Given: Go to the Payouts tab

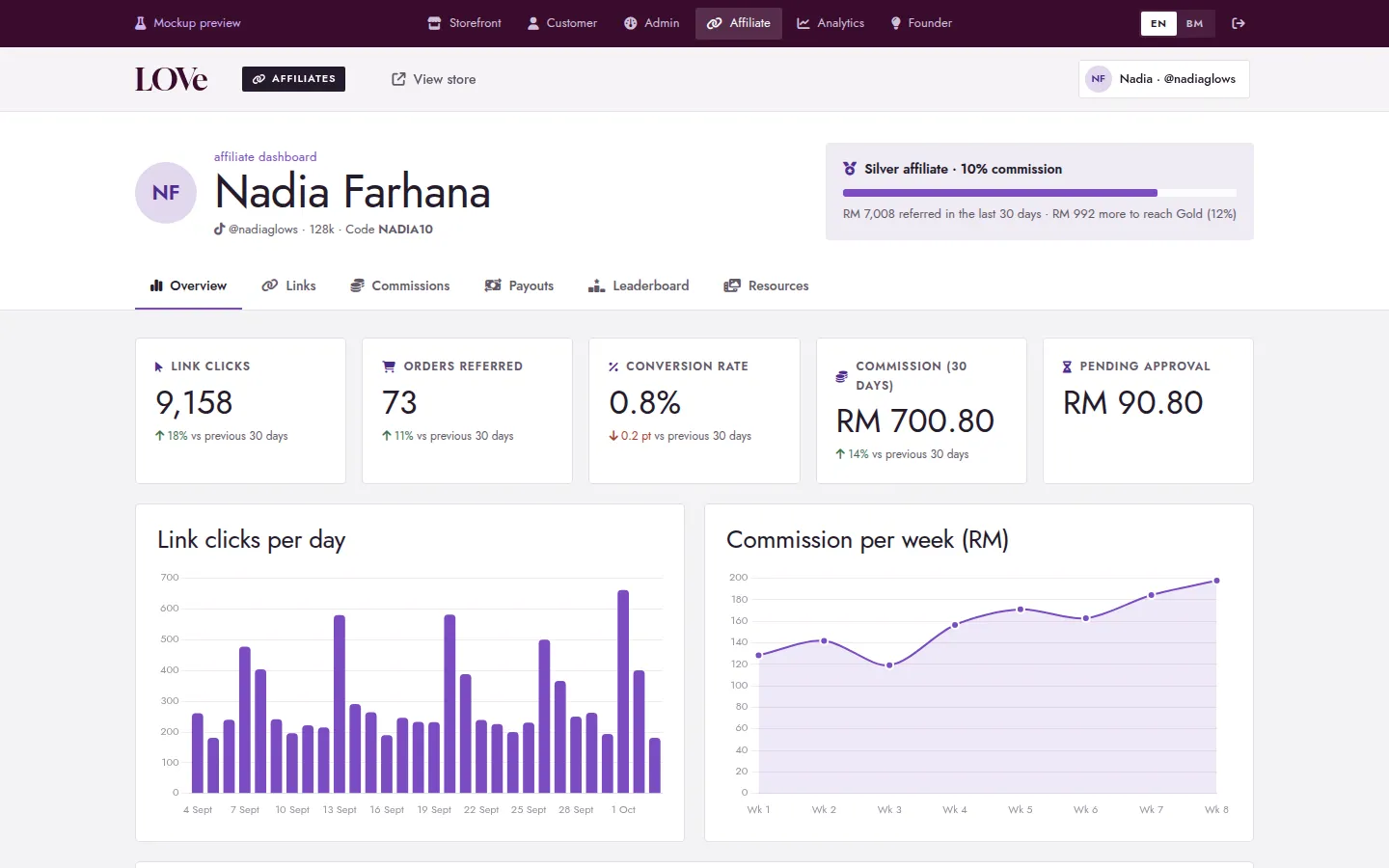Looking at the screenshot, I should [519, 285].
